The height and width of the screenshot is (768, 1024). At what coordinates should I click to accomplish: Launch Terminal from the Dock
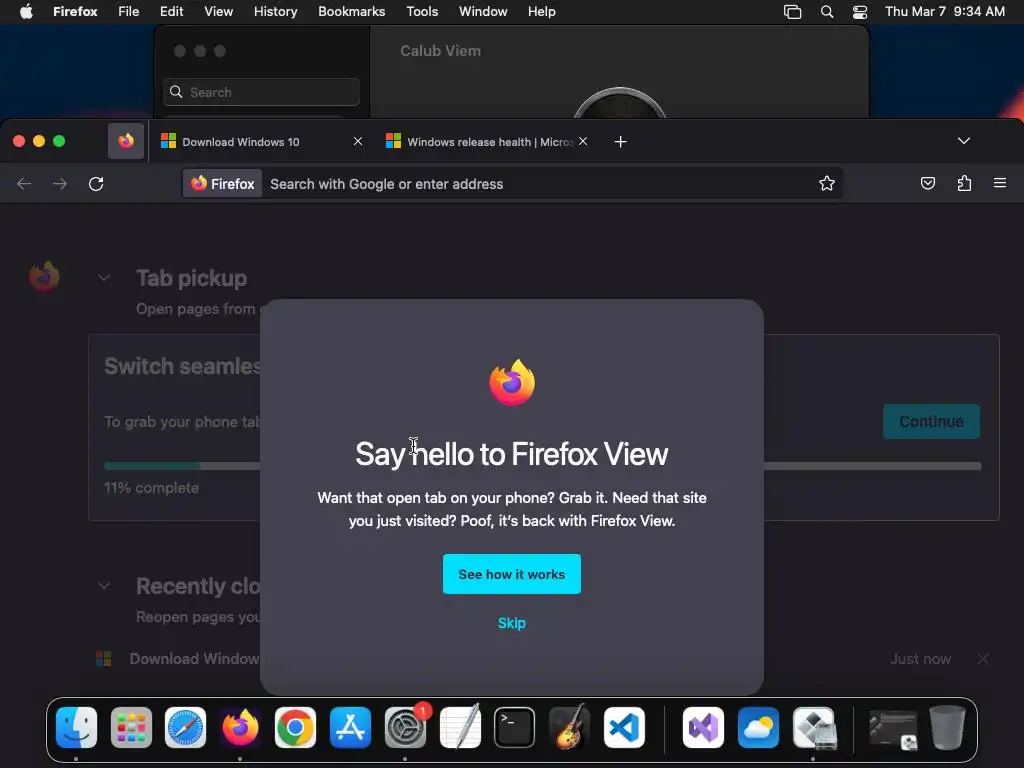pyautogui.click(x=515, y=728)
